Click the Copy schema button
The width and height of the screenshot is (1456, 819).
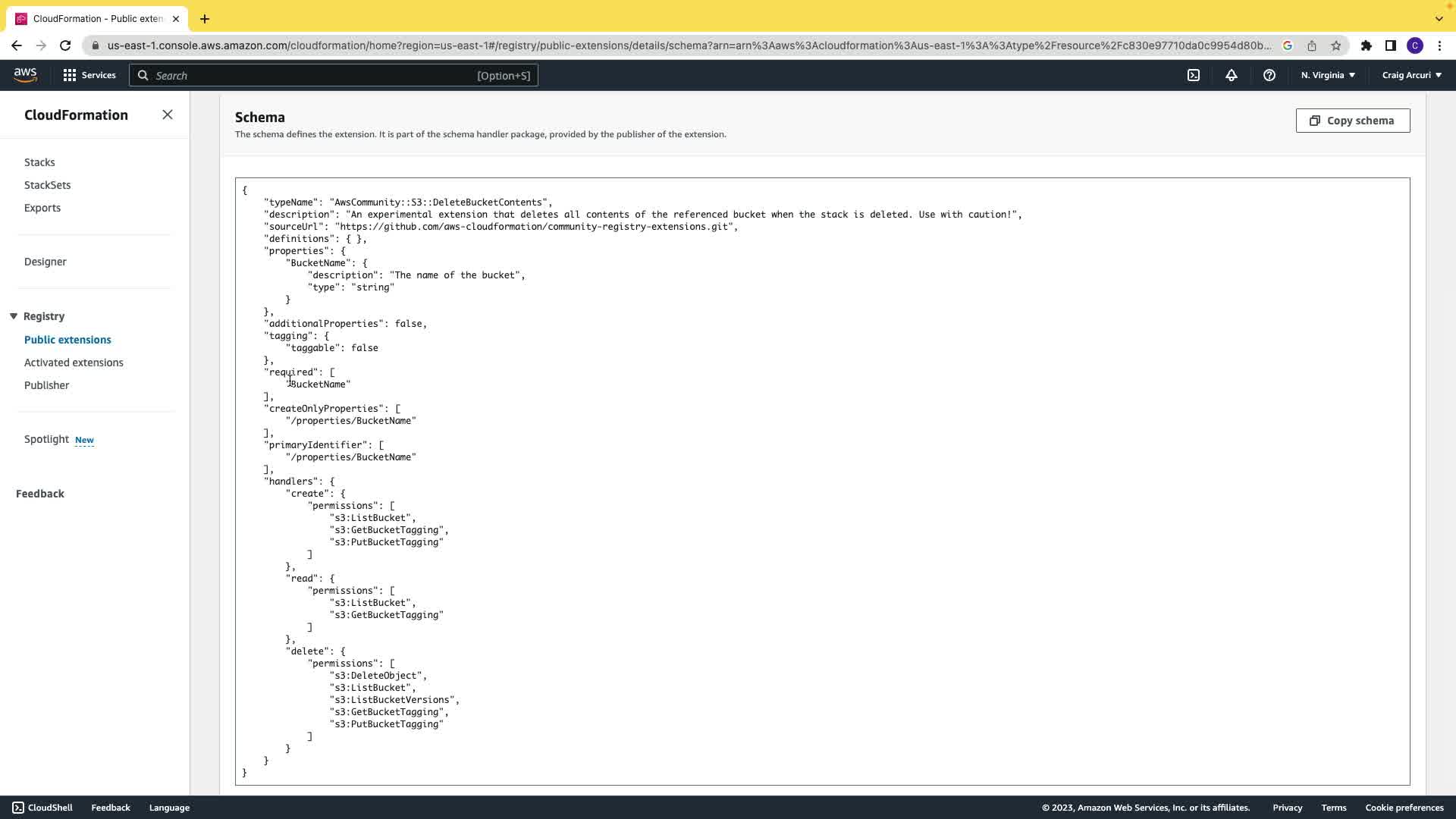pos(1352,121)
